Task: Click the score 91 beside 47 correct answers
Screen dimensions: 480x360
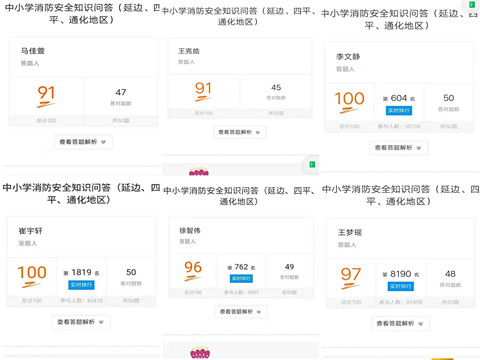Action: coord(46,93)
